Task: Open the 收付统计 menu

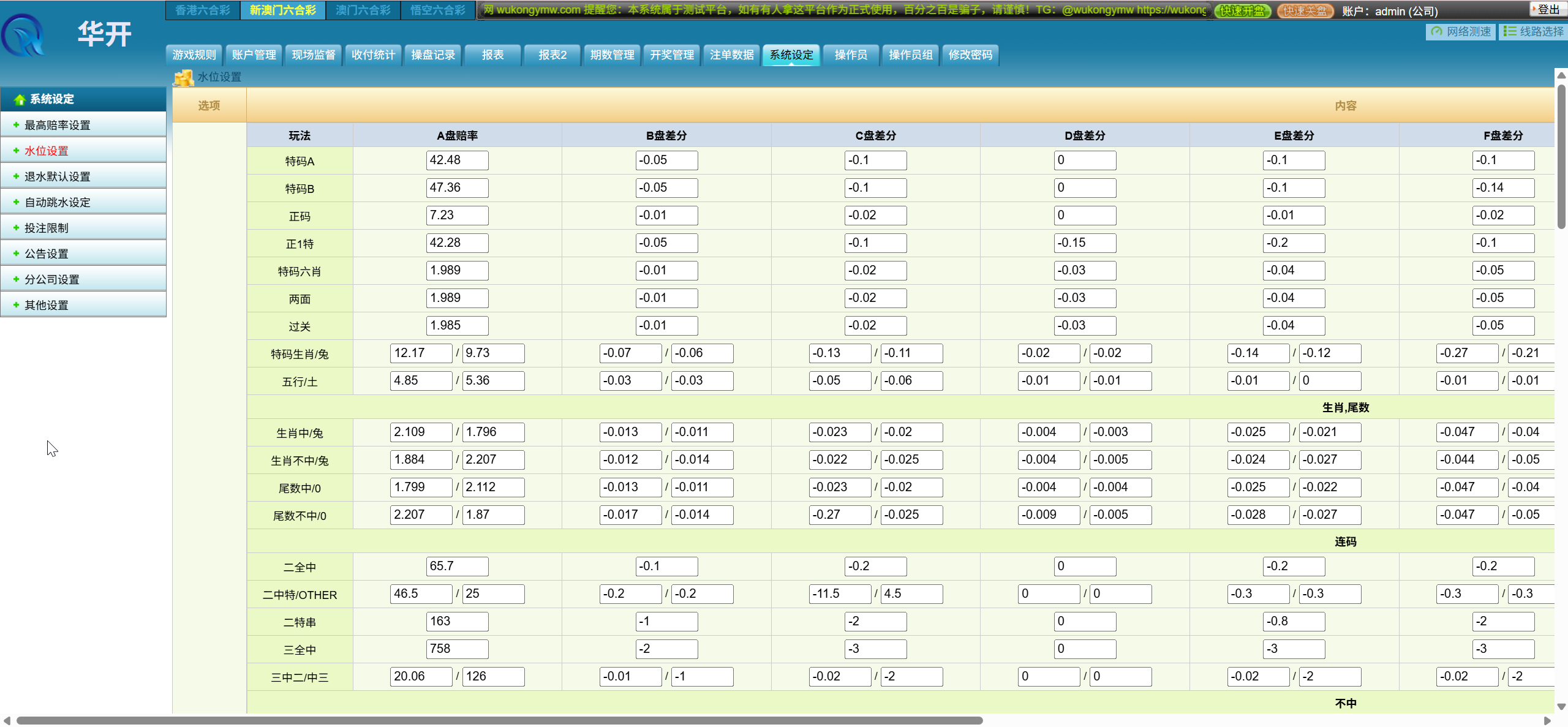Action: point(373,55)
